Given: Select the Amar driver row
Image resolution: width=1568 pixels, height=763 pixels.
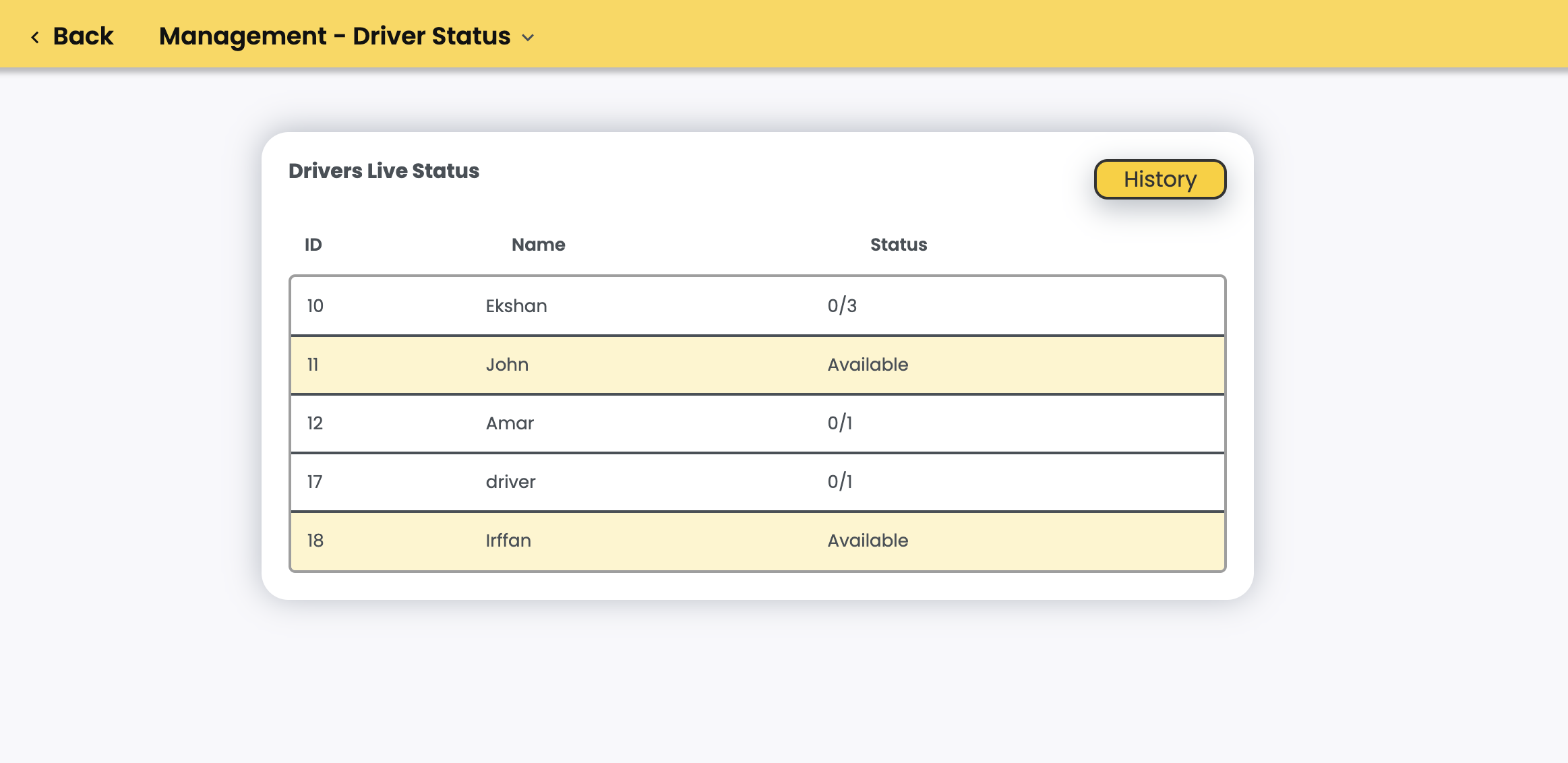Looking at the screenshot, I should (510, 423).
